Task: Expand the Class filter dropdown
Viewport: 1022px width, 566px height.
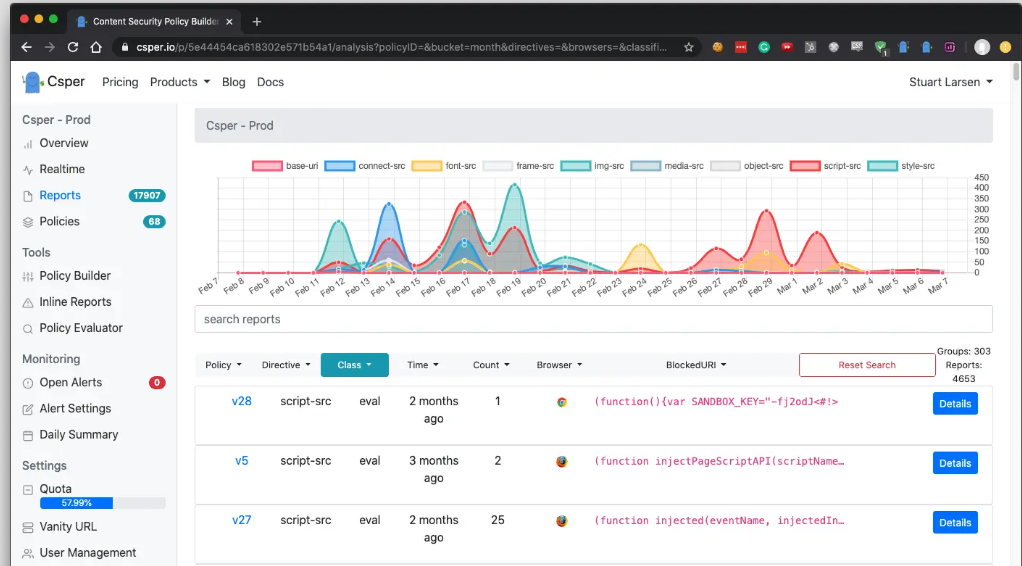Action: pos(354,365)
